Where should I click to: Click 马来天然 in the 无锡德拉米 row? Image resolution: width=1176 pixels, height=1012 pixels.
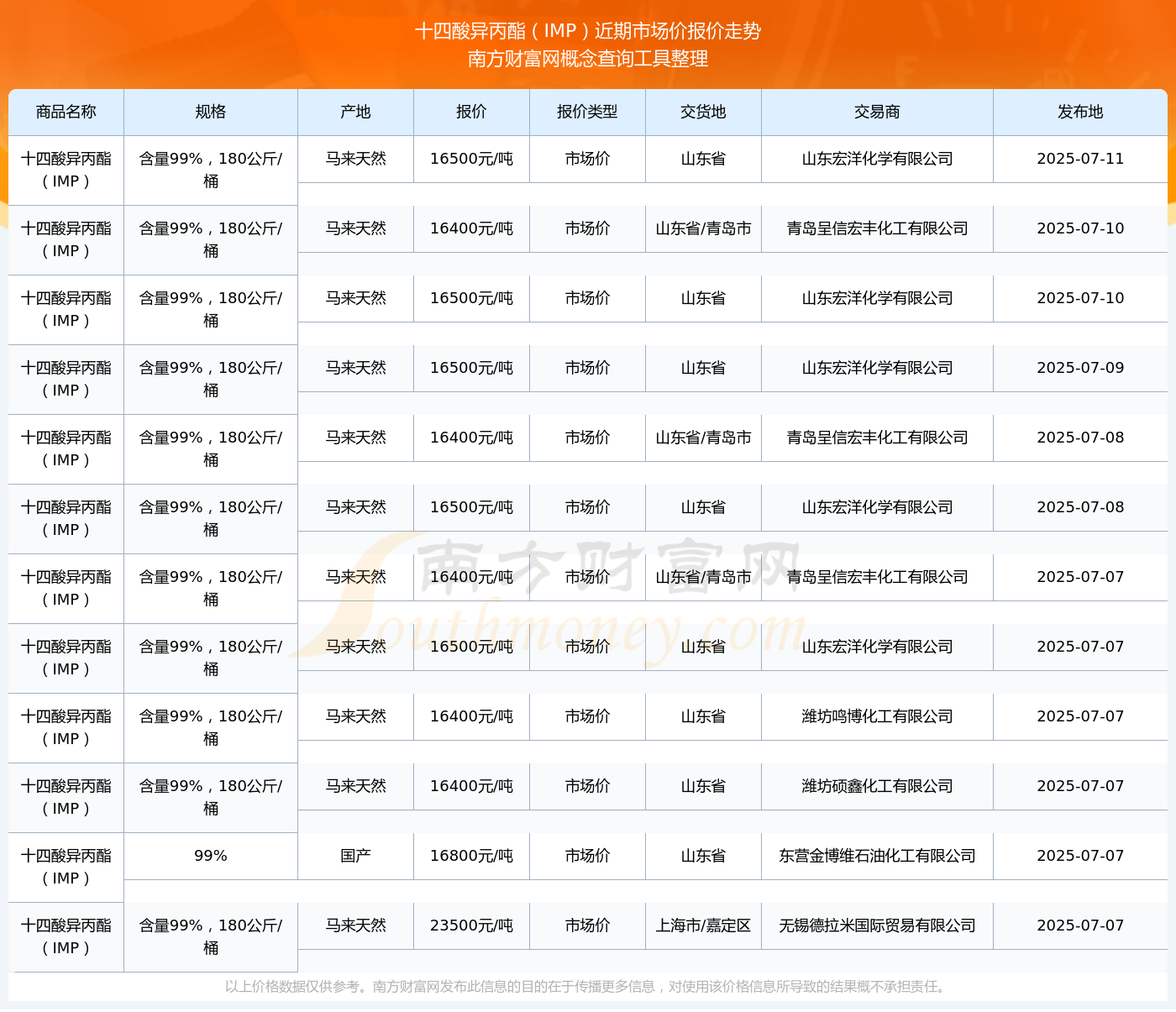tap(356, 925)
